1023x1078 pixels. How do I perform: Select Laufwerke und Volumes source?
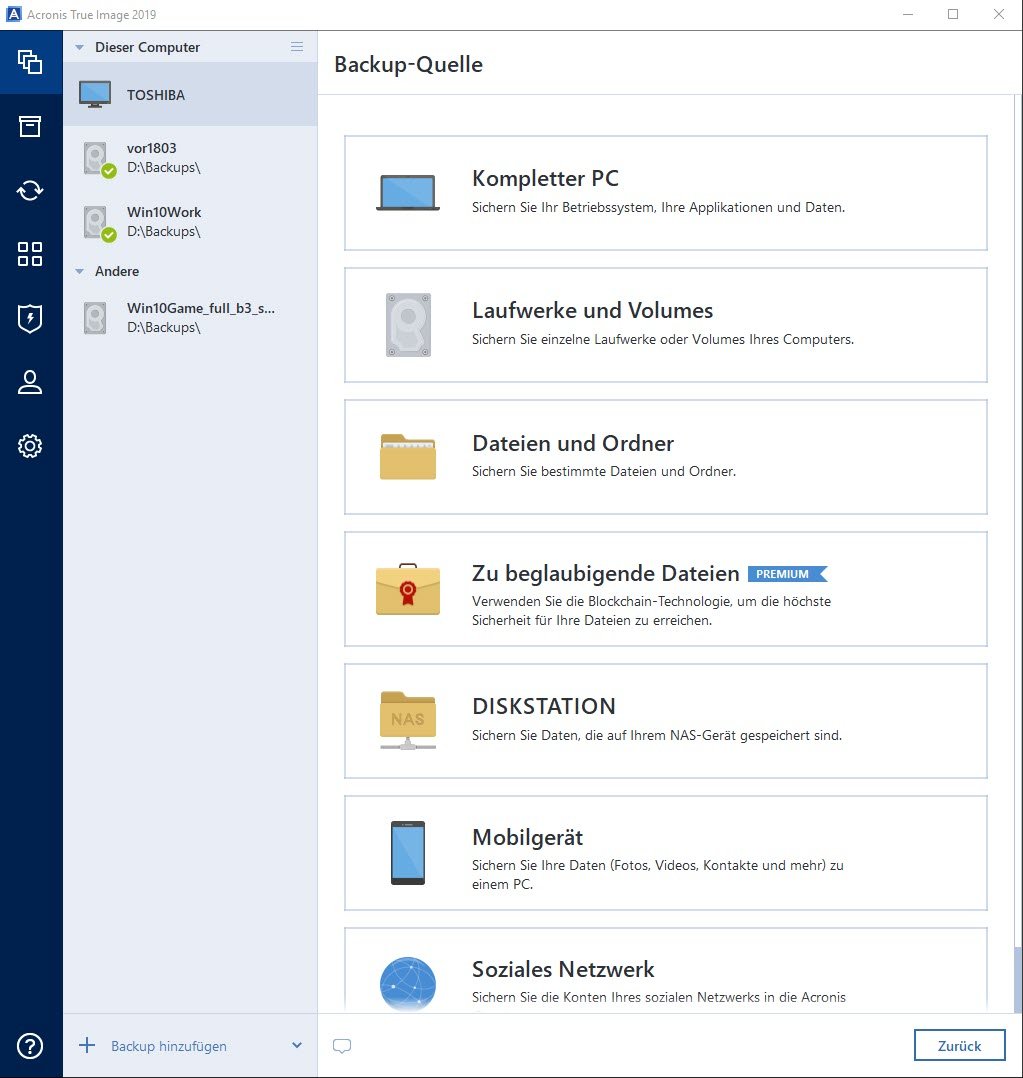pyautogui.click(x=666, y=325)
